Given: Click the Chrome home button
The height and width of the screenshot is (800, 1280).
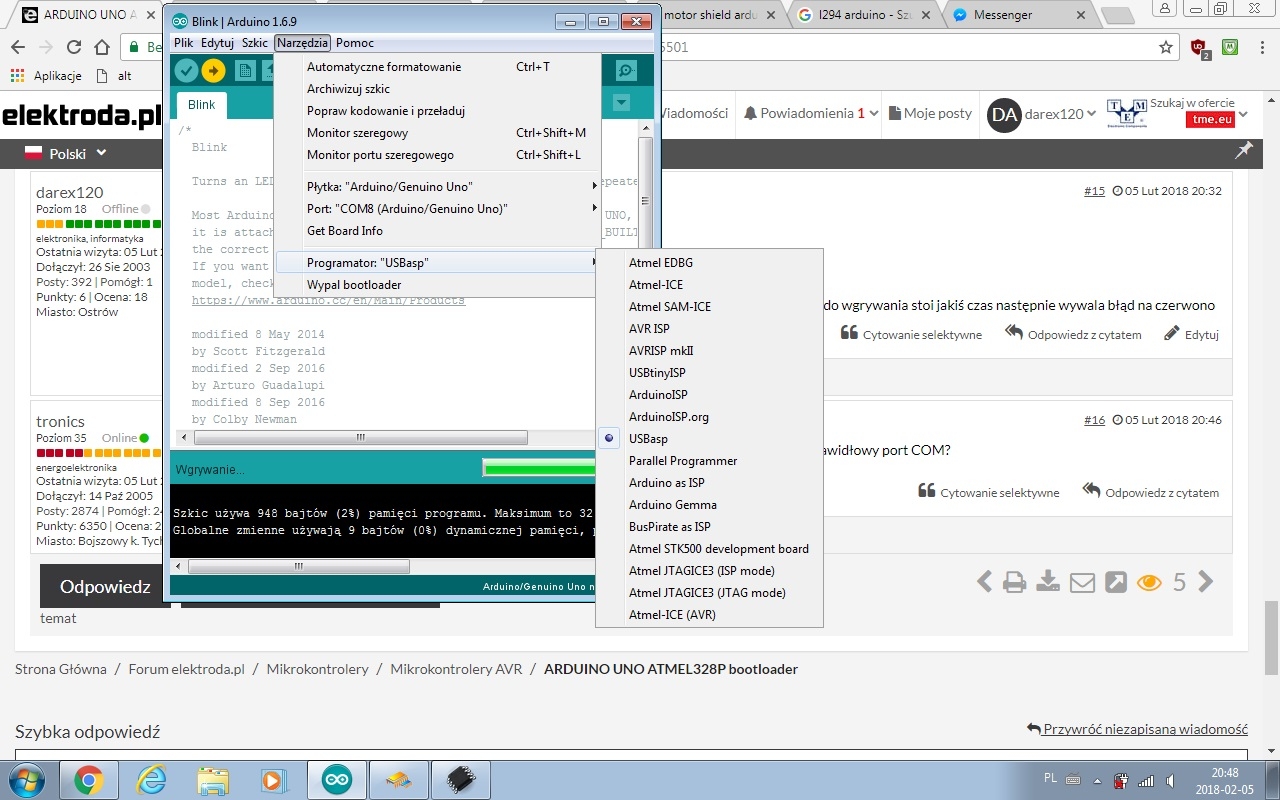Looking at the screenshot, I should pyautogui.click(x=101, y=47).
